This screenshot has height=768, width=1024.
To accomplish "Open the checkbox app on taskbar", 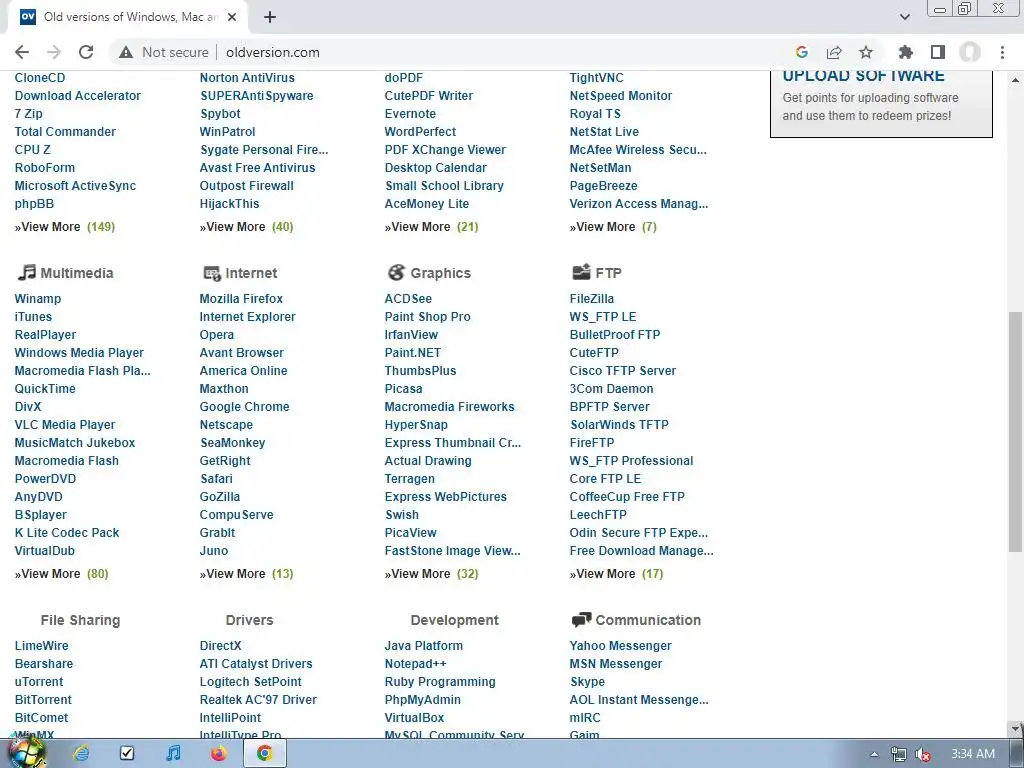I will point(127,754).
